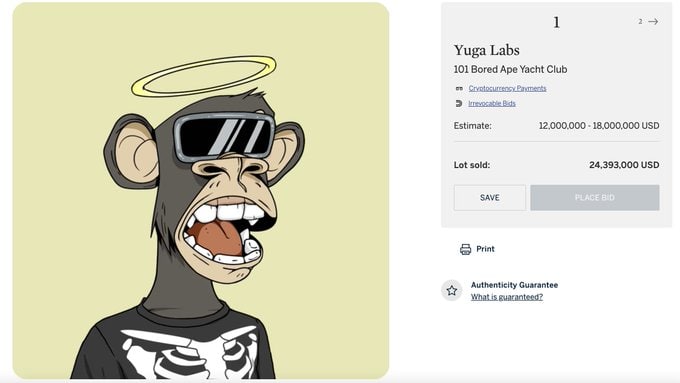Click the Print text label

pyautogui.click(x=485, y=249)
